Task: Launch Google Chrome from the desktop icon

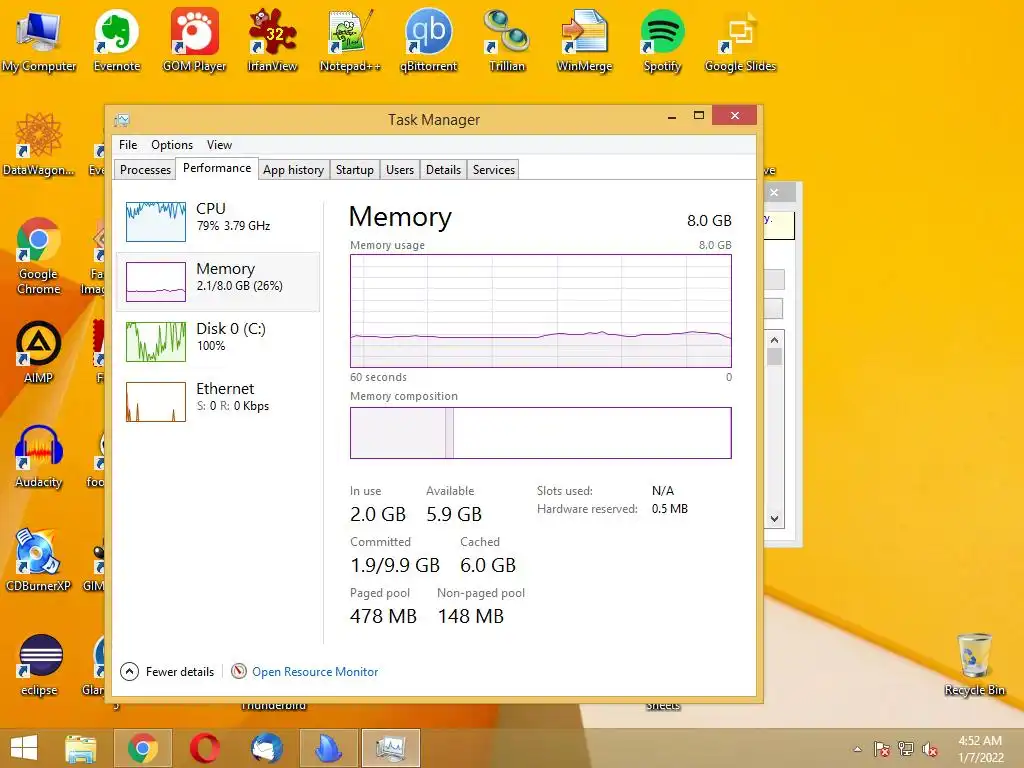Action: 39,256
